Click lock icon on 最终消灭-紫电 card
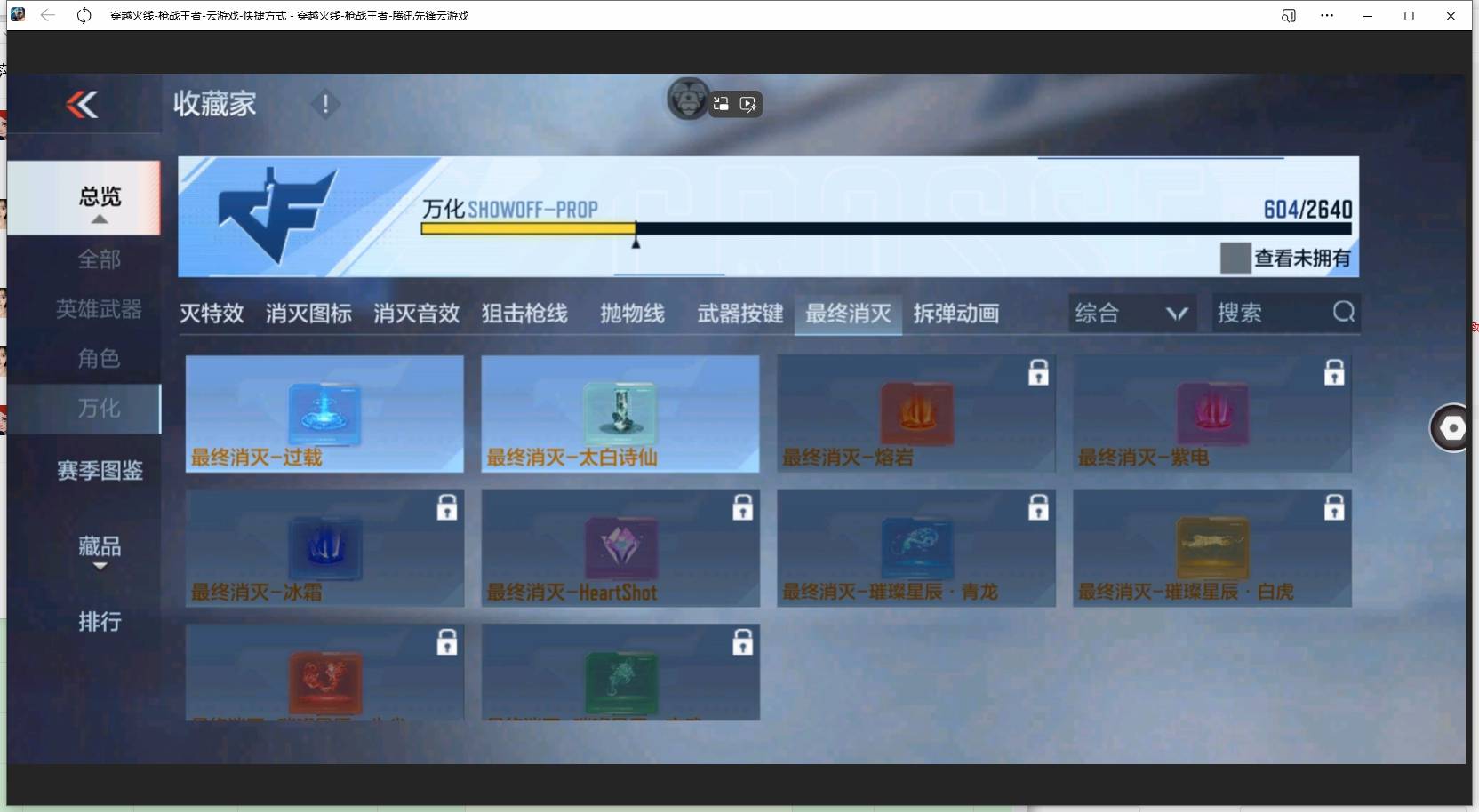 pos(1334,372)
